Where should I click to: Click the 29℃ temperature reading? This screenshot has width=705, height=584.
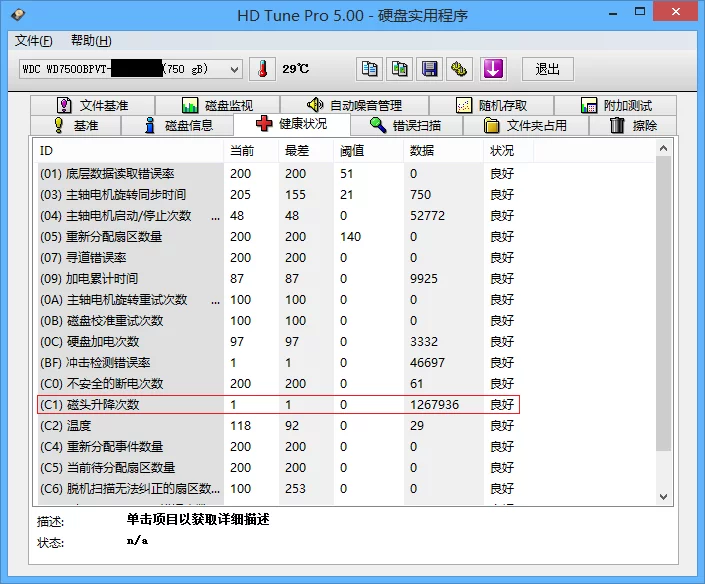(x=295, y=69)
